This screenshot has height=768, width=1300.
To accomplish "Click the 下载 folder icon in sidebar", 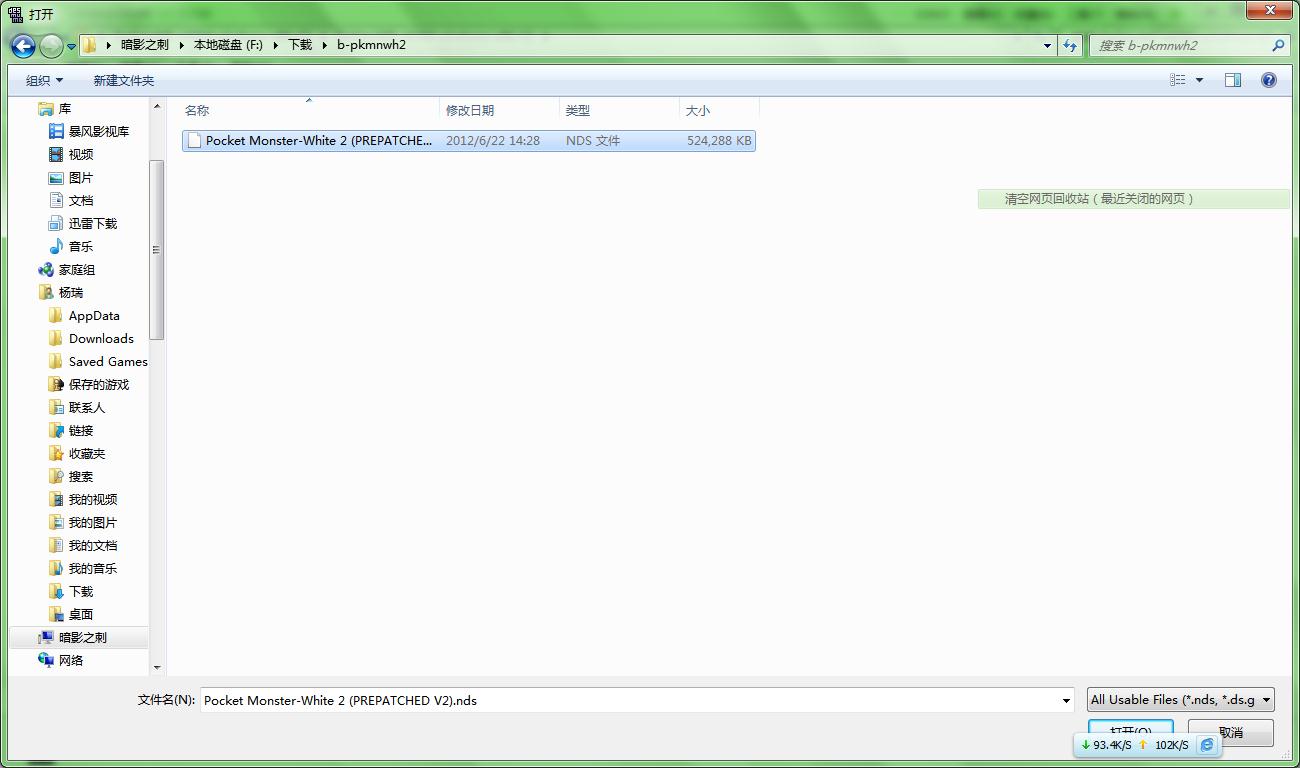I will point(56,591).
